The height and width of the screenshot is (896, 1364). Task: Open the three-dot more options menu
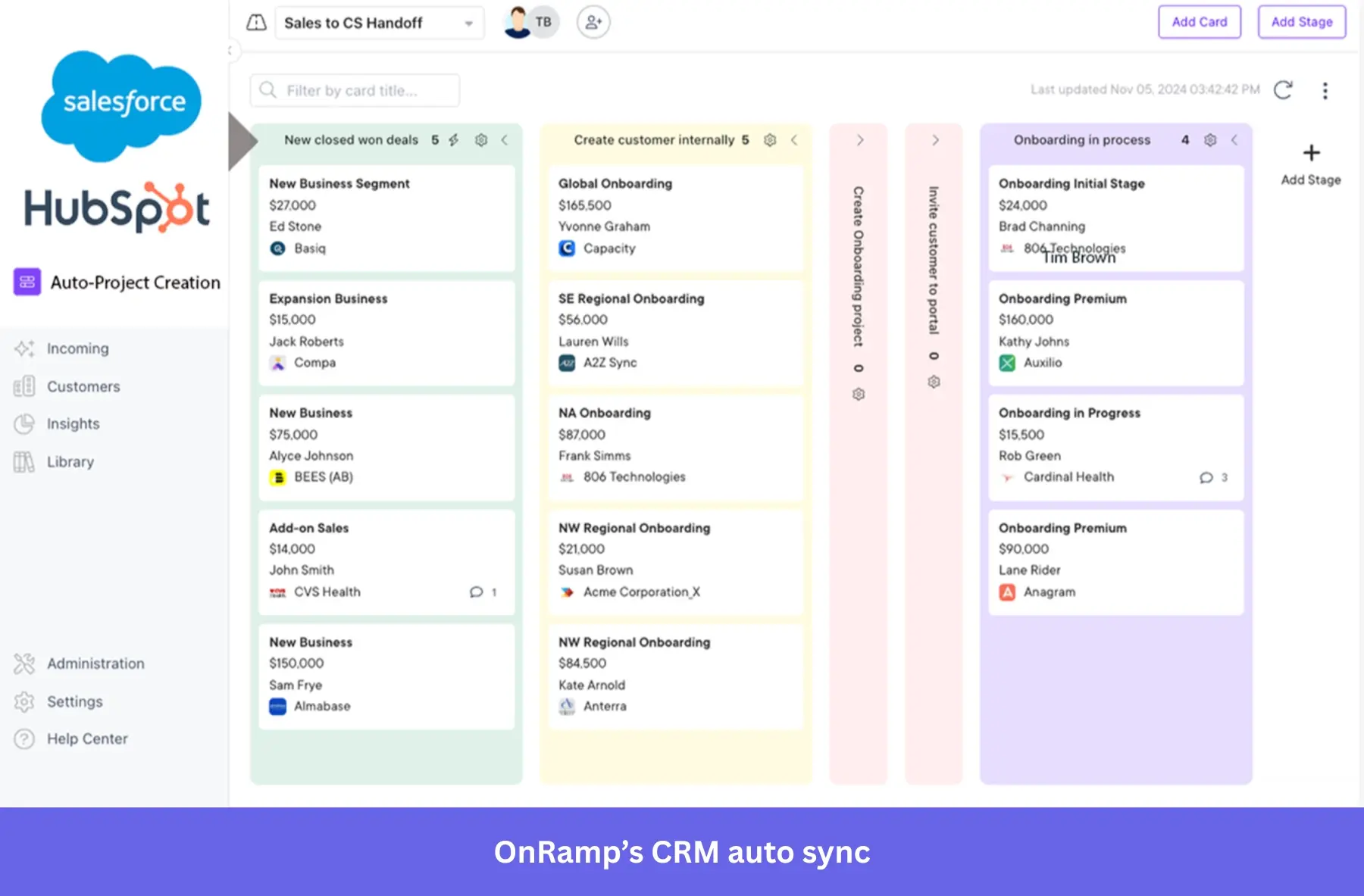point(1325,91)
